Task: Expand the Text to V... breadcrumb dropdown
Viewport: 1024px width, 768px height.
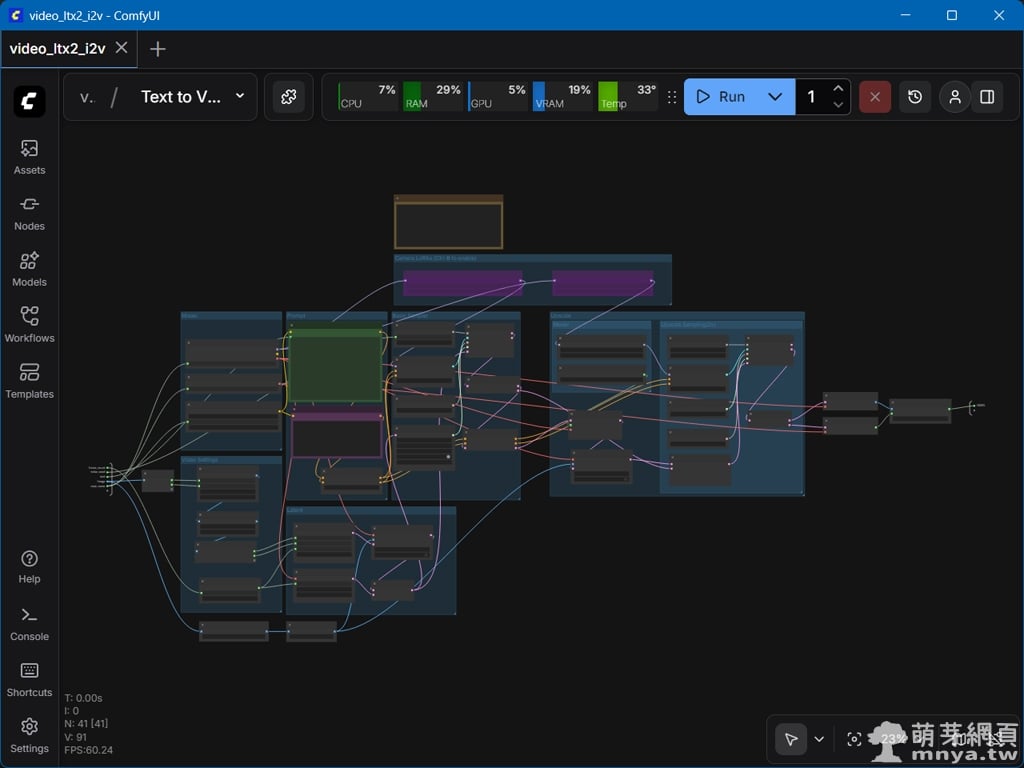Action: click(240, 97)
